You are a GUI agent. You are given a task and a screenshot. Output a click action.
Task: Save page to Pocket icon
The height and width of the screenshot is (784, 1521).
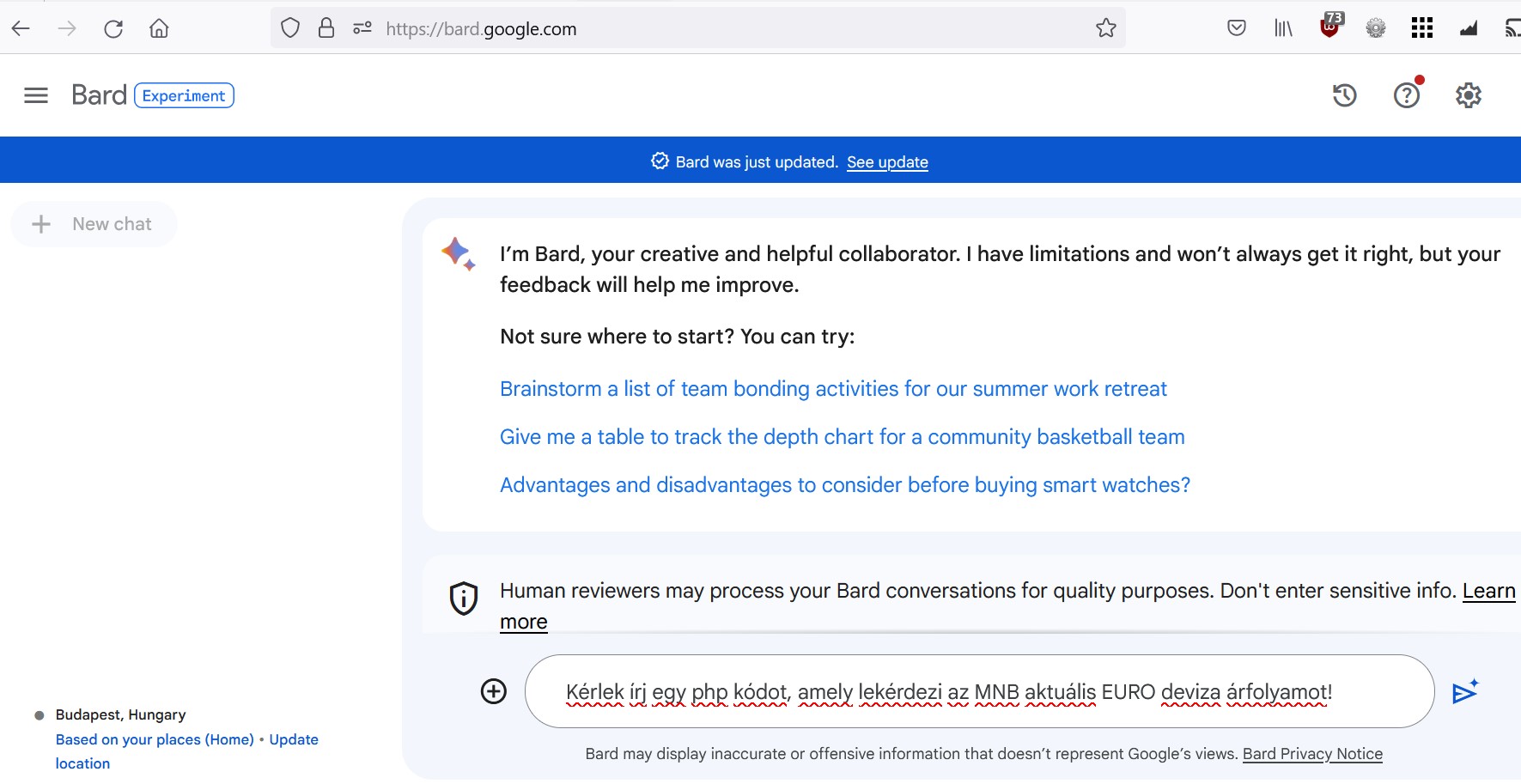[1237, 28]
